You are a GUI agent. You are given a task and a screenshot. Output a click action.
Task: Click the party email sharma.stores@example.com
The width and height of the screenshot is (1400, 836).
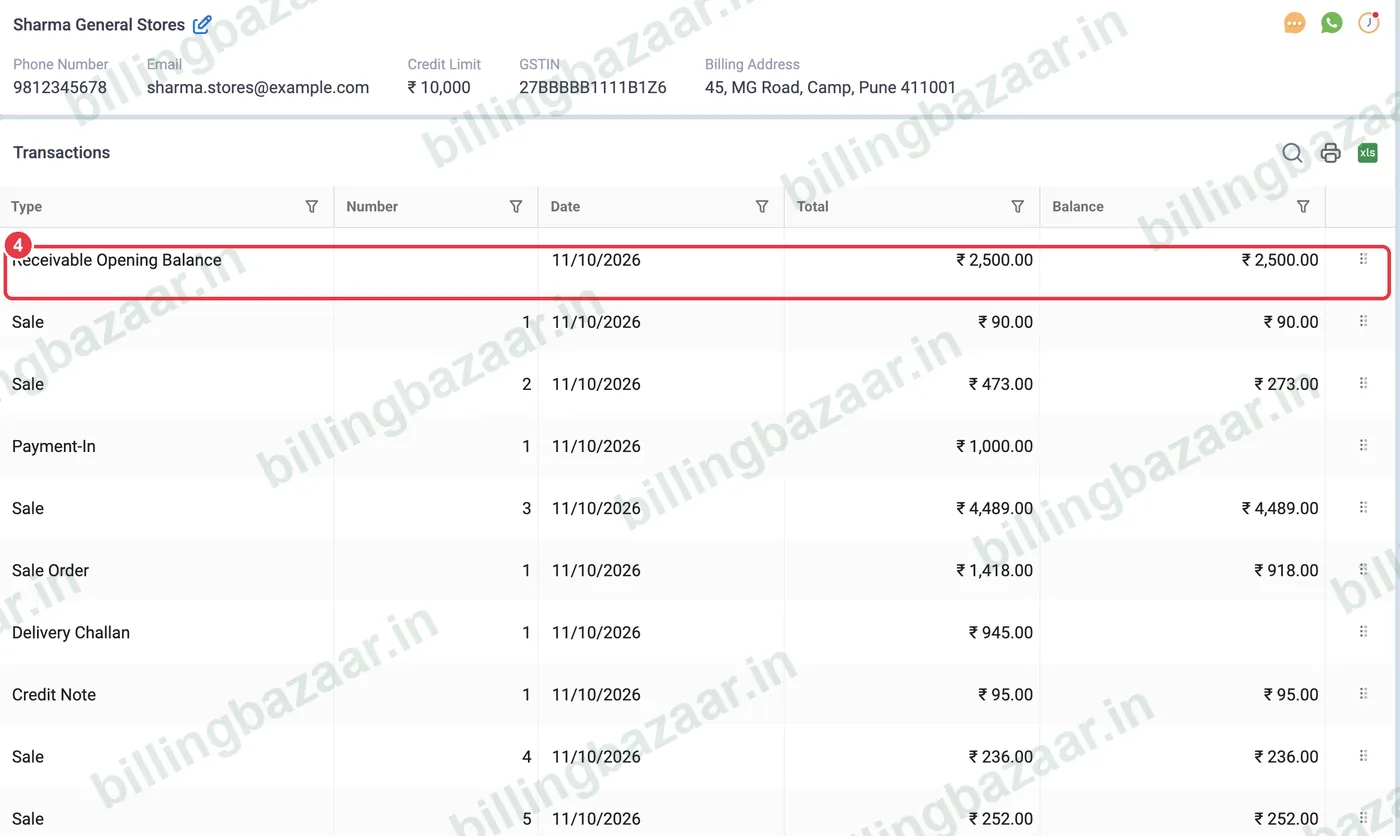[258, 87]
